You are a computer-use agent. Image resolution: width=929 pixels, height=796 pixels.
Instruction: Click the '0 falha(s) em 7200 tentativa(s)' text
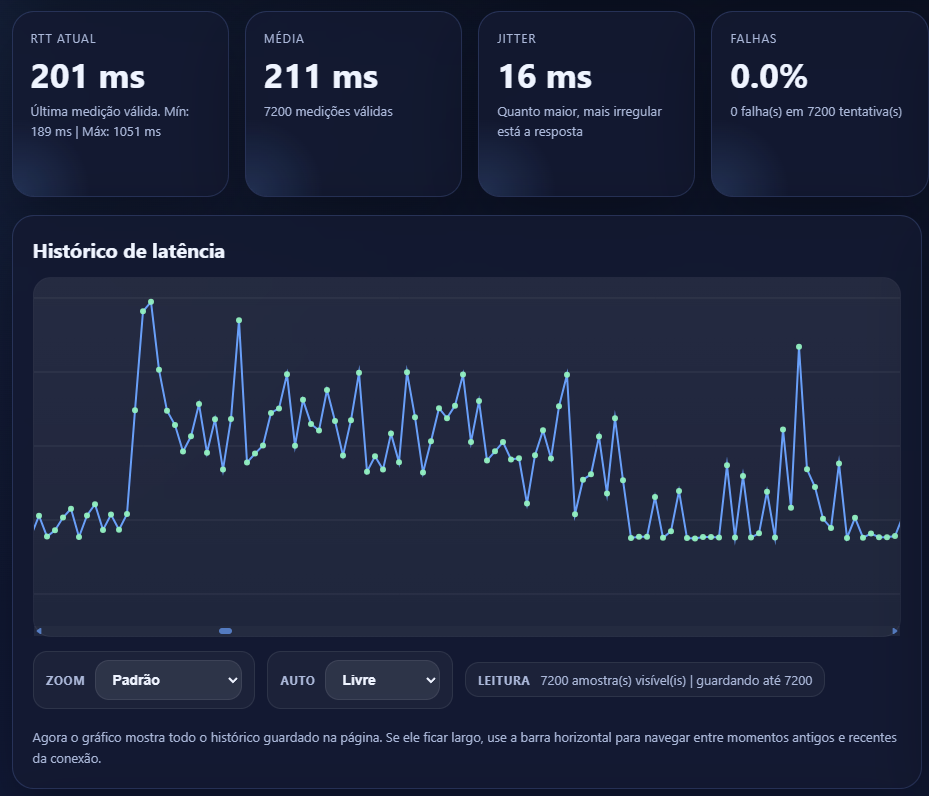[816, 111]
